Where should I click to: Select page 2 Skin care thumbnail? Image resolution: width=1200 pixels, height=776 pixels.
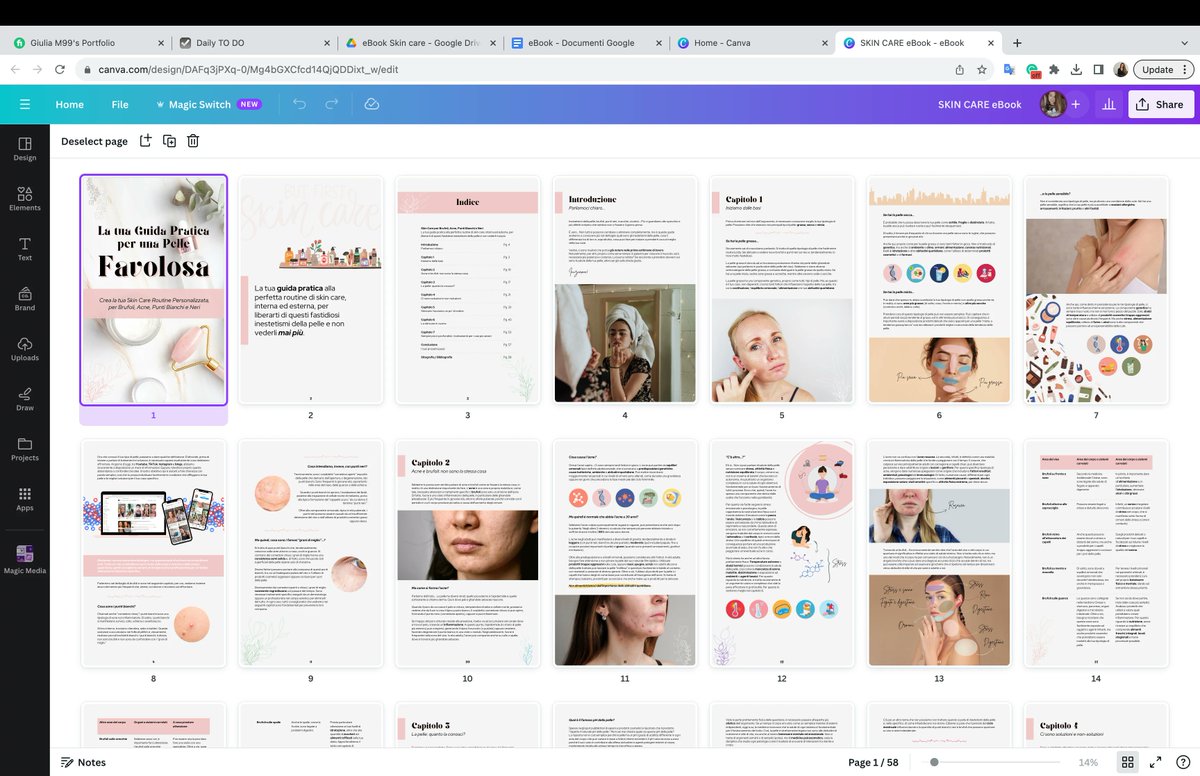coord(311,290)
